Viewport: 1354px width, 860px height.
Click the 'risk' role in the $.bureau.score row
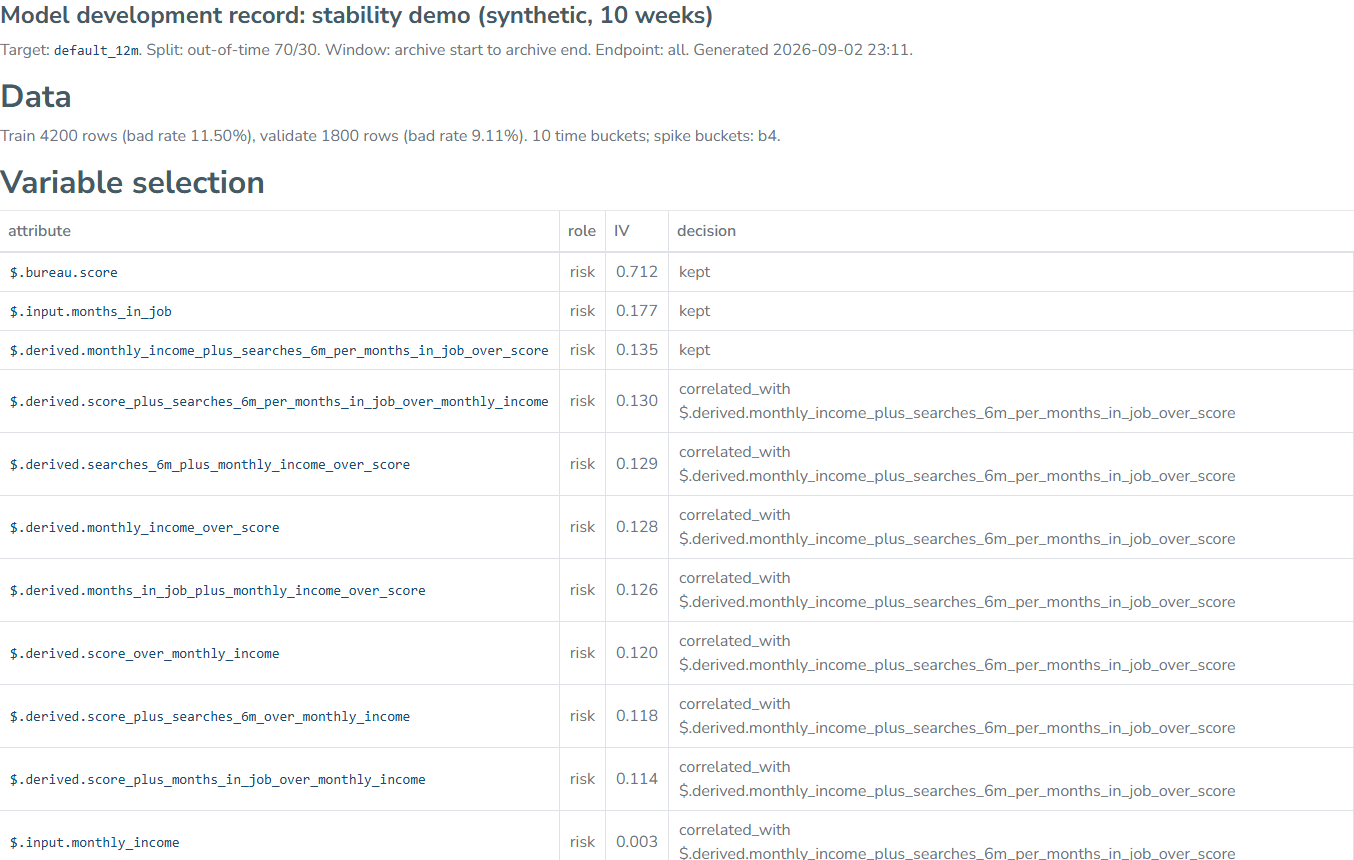click(583, 272)
